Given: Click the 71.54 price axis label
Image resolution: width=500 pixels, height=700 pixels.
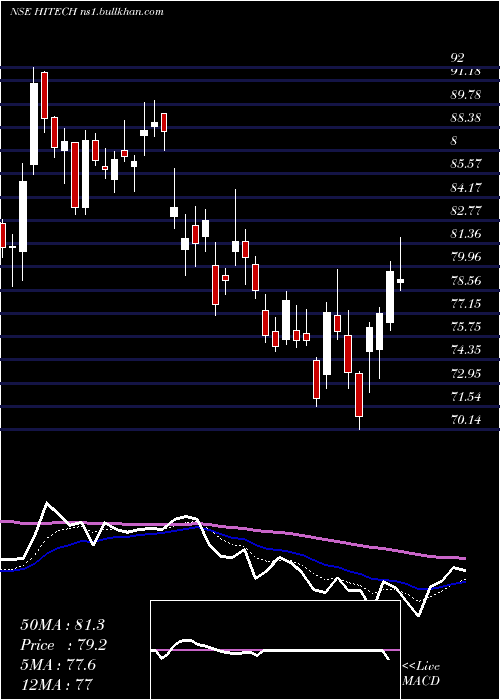Looking at the screenshot, I should point(466,396).
